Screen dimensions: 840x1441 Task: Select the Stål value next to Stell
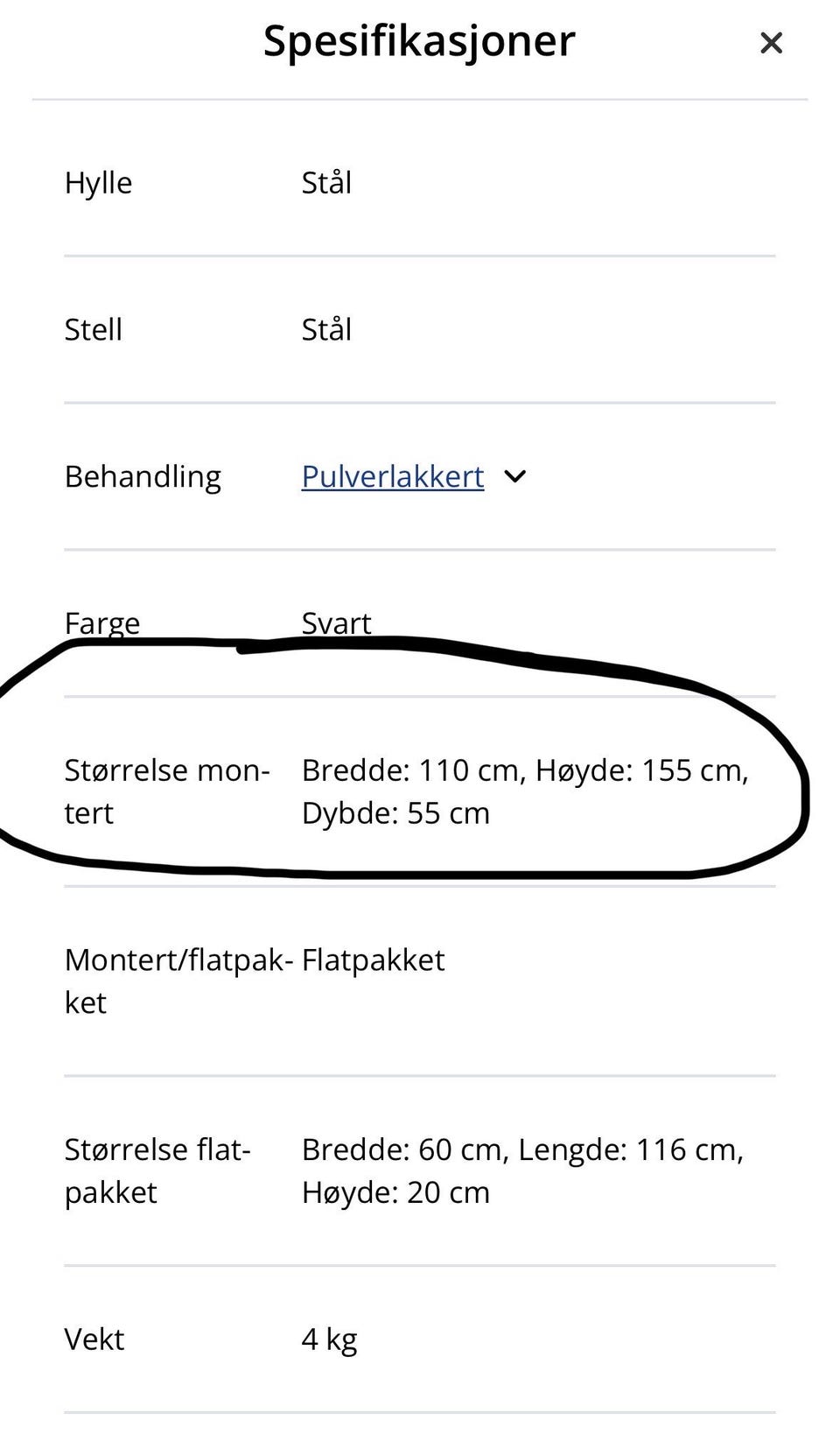(326, 329)
